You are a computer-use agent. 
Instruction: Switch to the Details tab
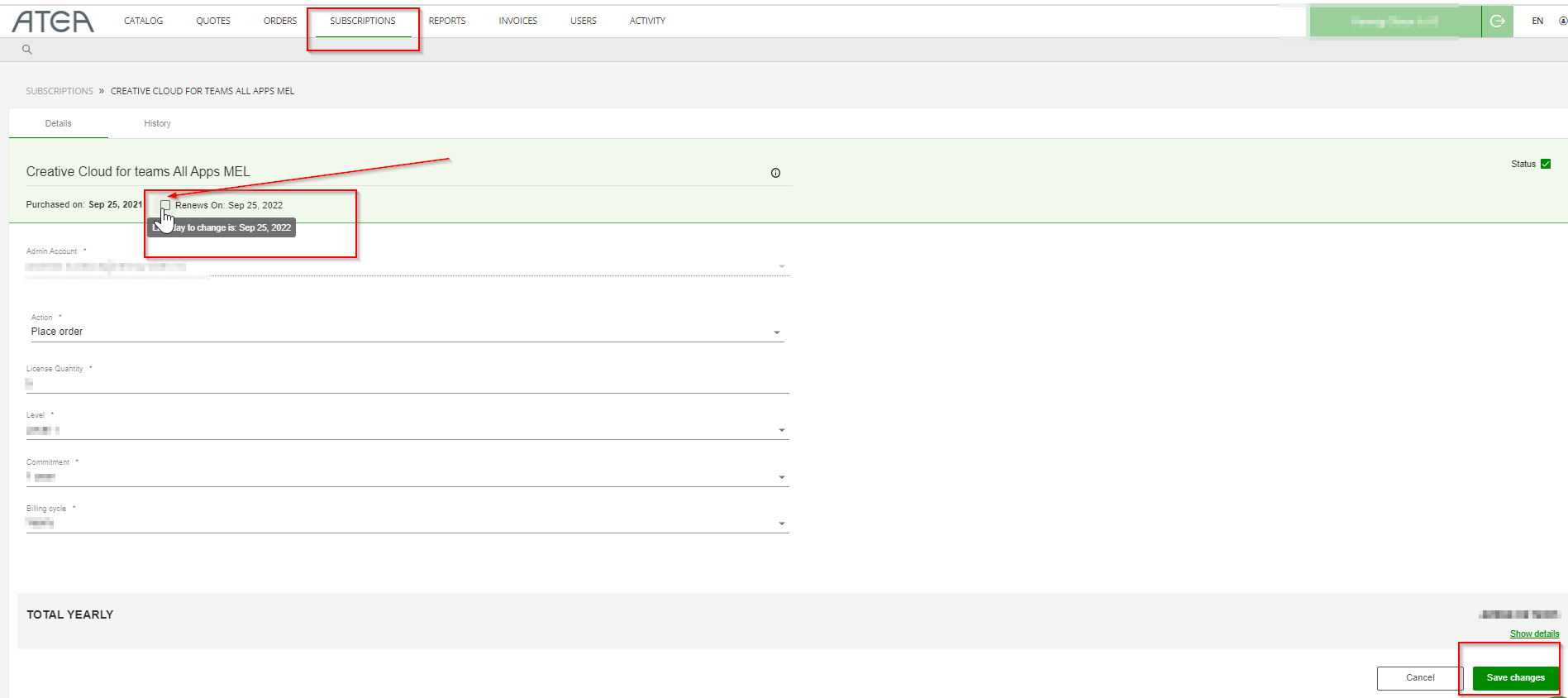click(x=58, y=123)
